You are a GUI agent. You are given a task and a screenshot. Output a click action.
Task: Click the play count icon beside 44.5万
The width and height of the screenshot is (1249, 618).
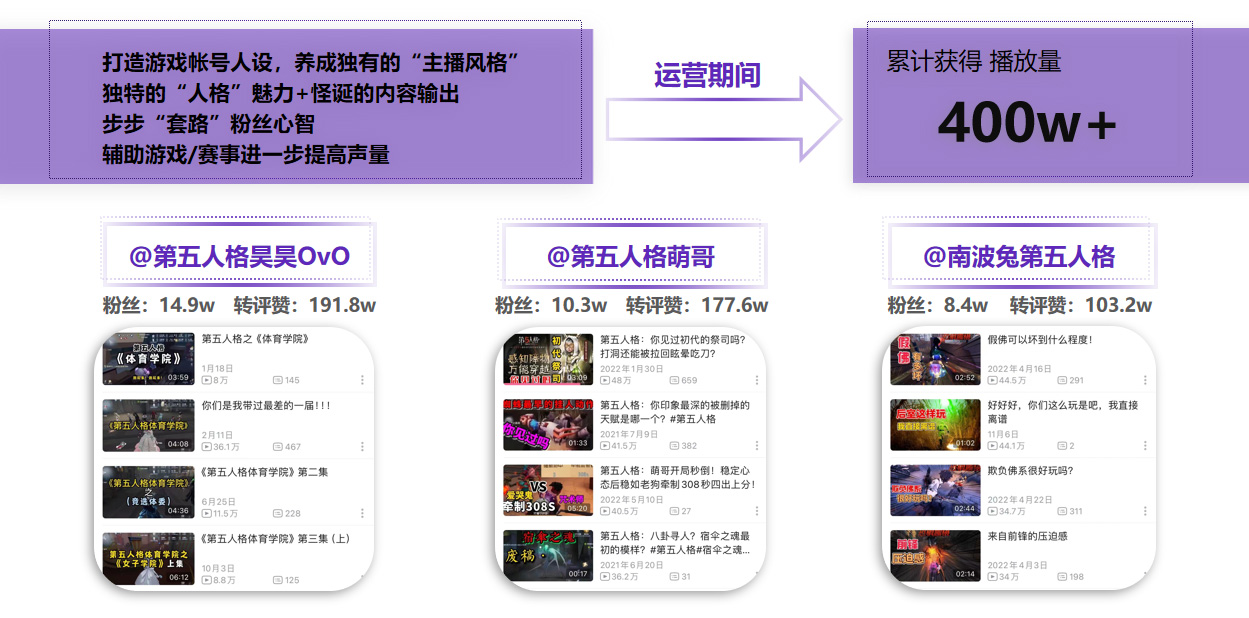[992, 380]
